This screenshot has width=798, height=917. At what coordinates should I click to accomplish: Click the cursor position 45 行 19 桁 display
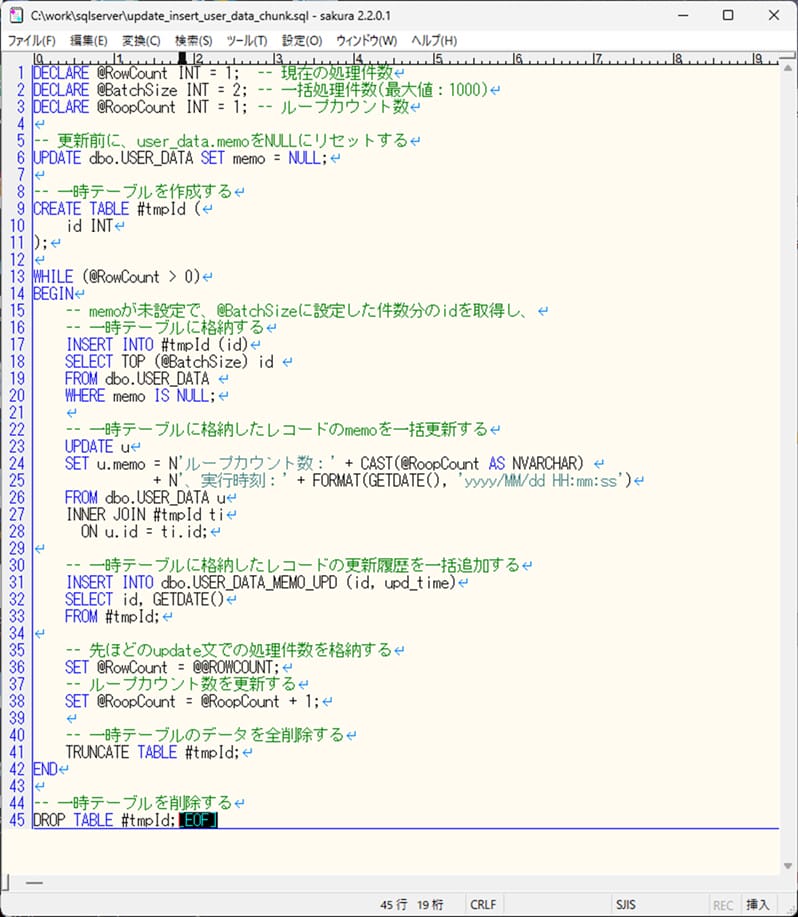(411, 905)
